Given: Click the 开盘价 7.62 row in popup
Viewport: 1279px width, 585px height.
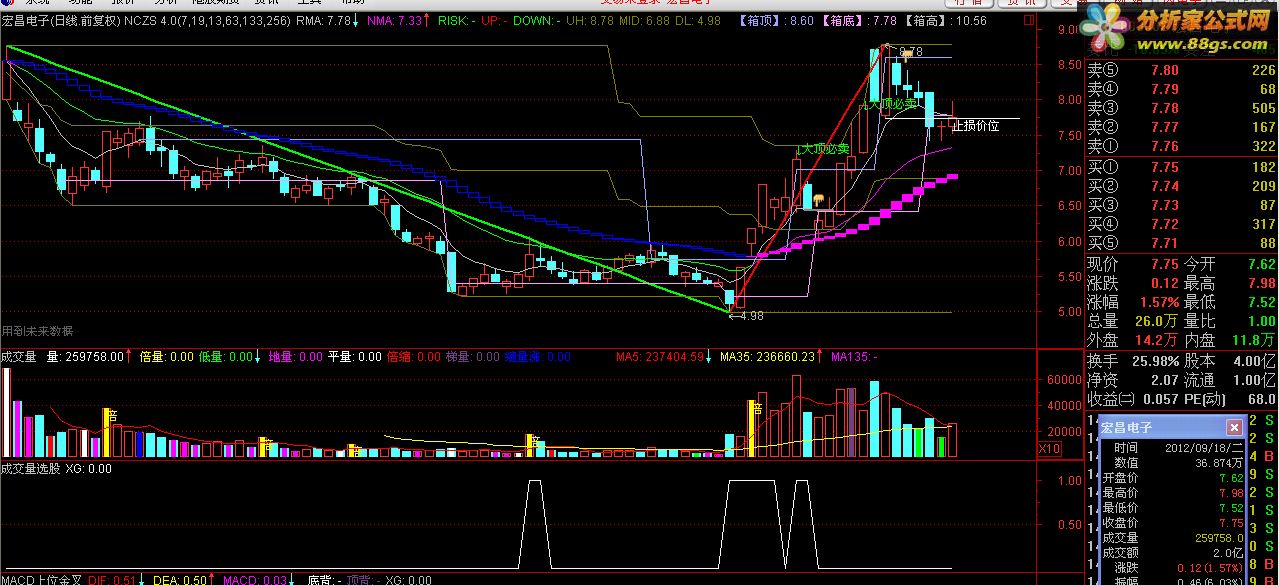Looking at the screenshot, I should pos(1171,478).
